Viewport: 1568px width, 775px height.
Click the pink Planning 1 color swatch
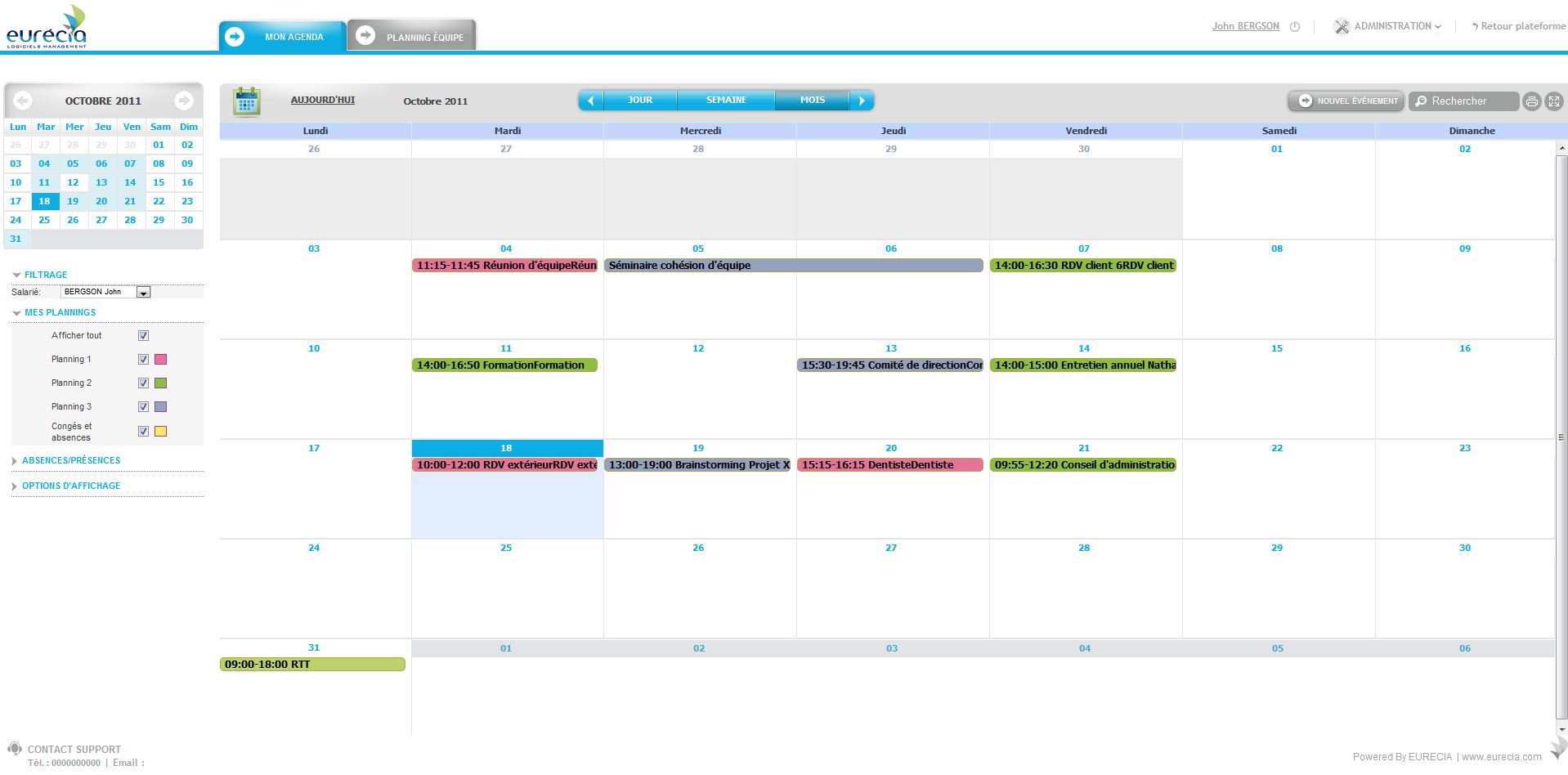point(161,360)
